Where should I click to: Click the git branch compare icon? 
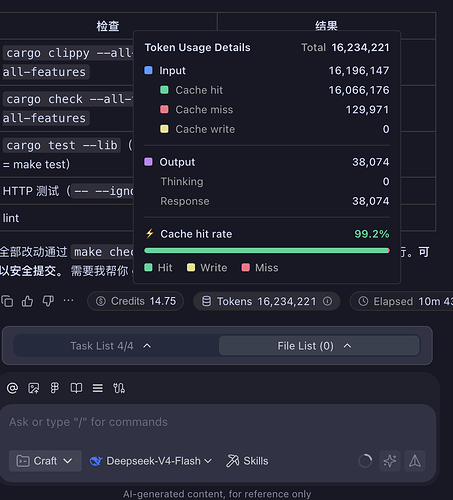119,388
